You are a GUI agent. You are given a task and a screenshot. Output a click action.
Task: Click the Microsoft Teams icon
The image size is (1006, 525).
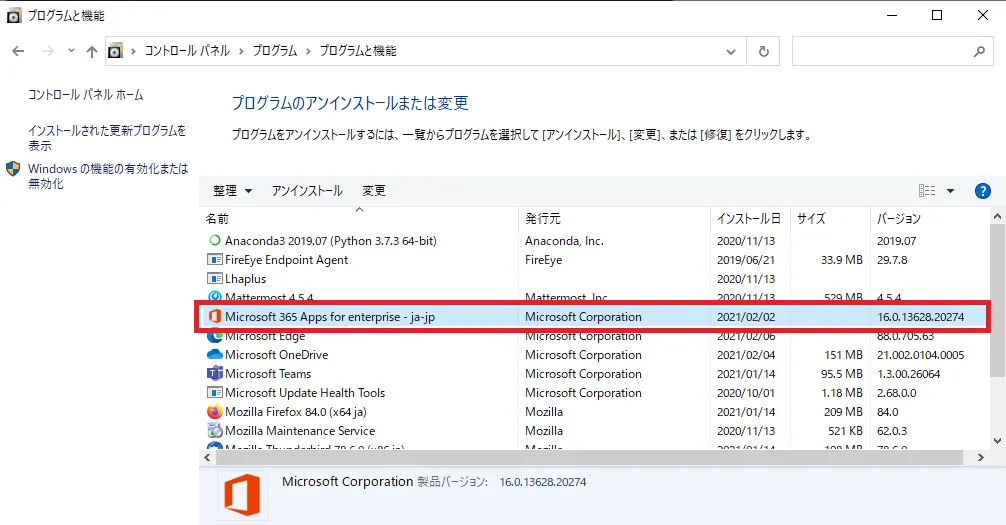click(214, 374)
